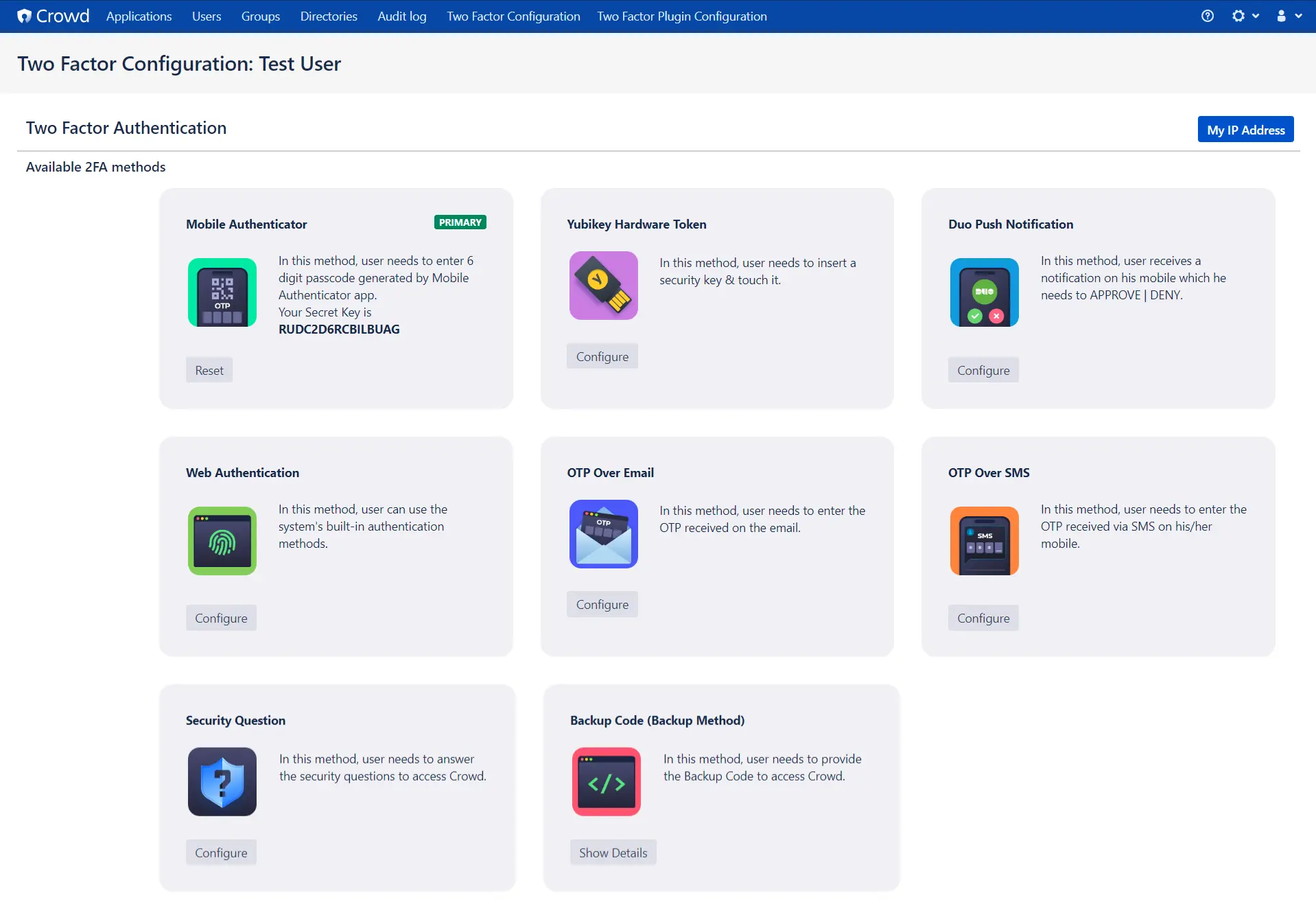Click the Mobile Authenticator OTP icon
This screenshot has width=1316, height=924.
click(222, 292)
